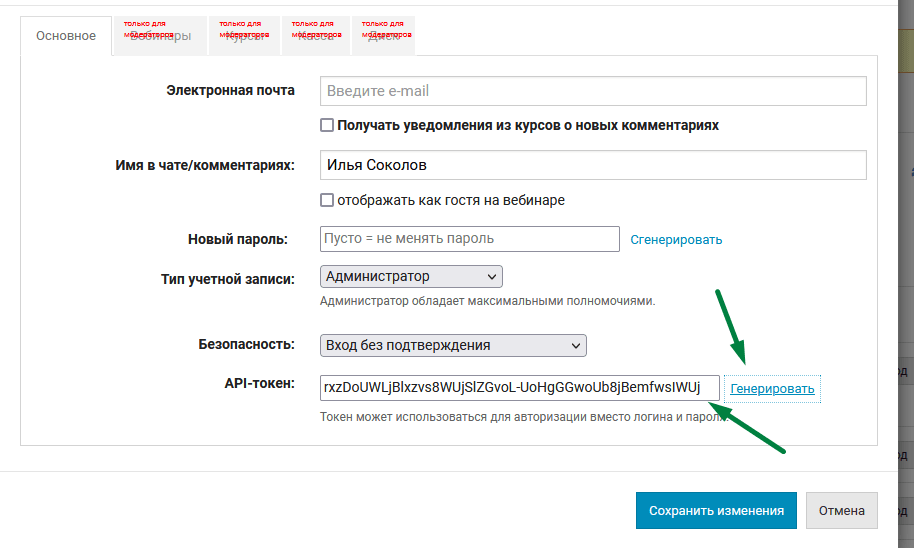Click the Сгенерировать password link
Screen dimensions: 914x548
click(676, 240)
